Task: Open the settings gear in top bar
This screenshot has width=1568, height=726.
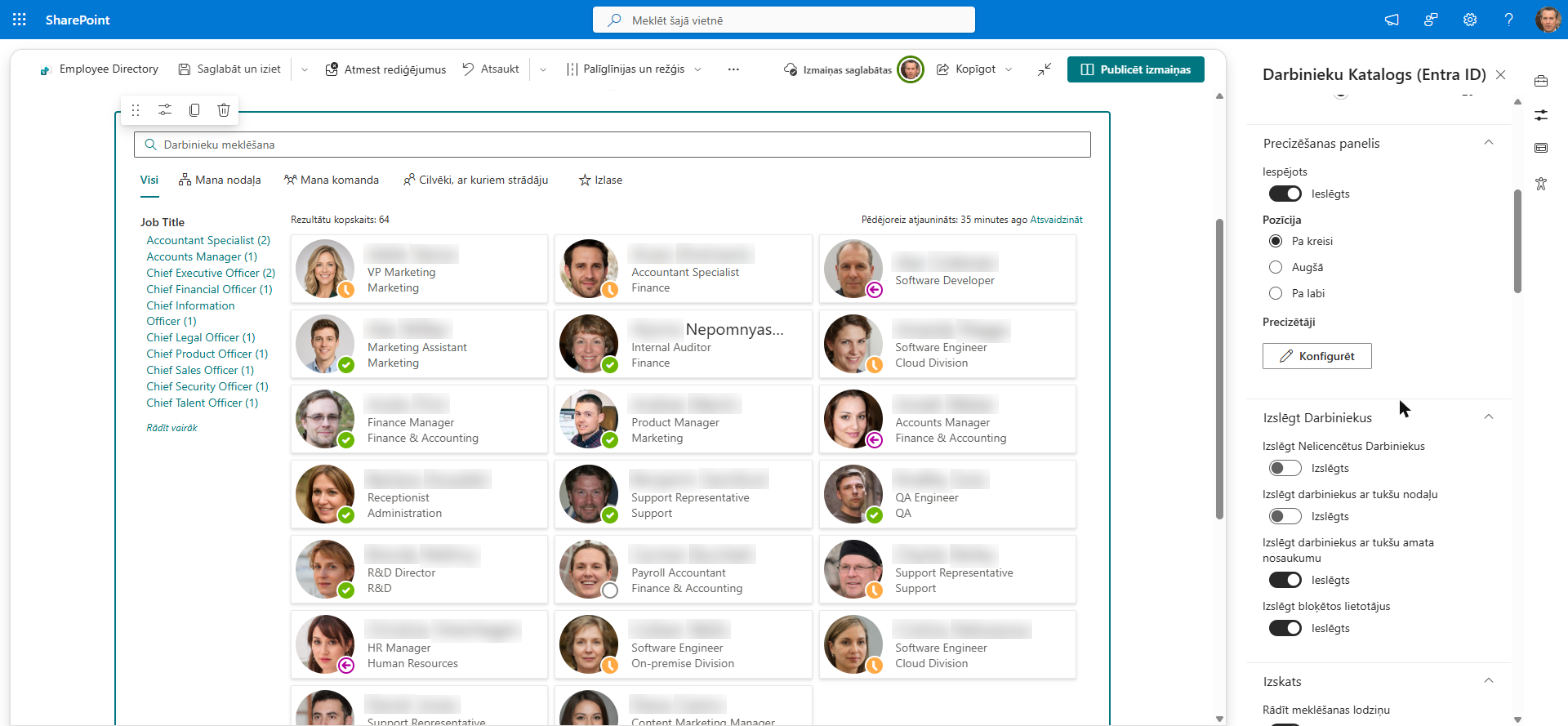Action: pos(1470,19)
